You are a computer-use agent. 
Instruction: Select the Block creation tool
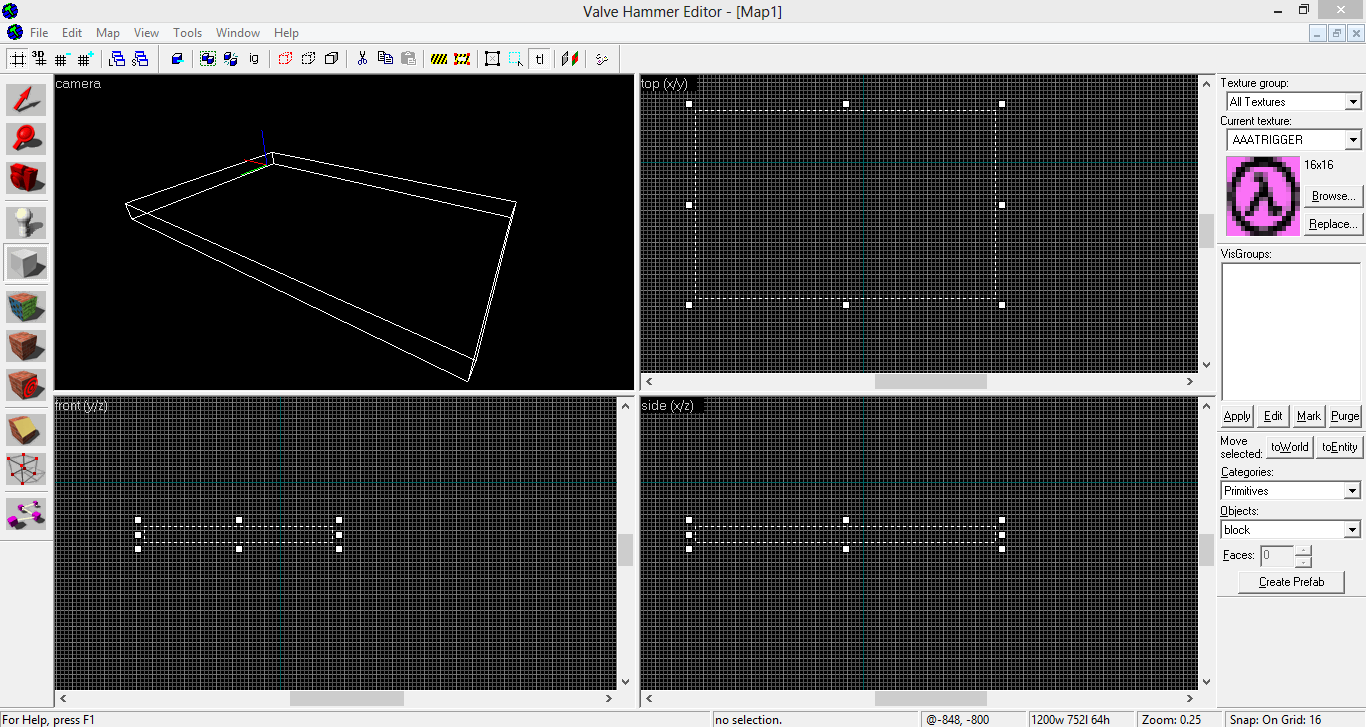point(27,262)
